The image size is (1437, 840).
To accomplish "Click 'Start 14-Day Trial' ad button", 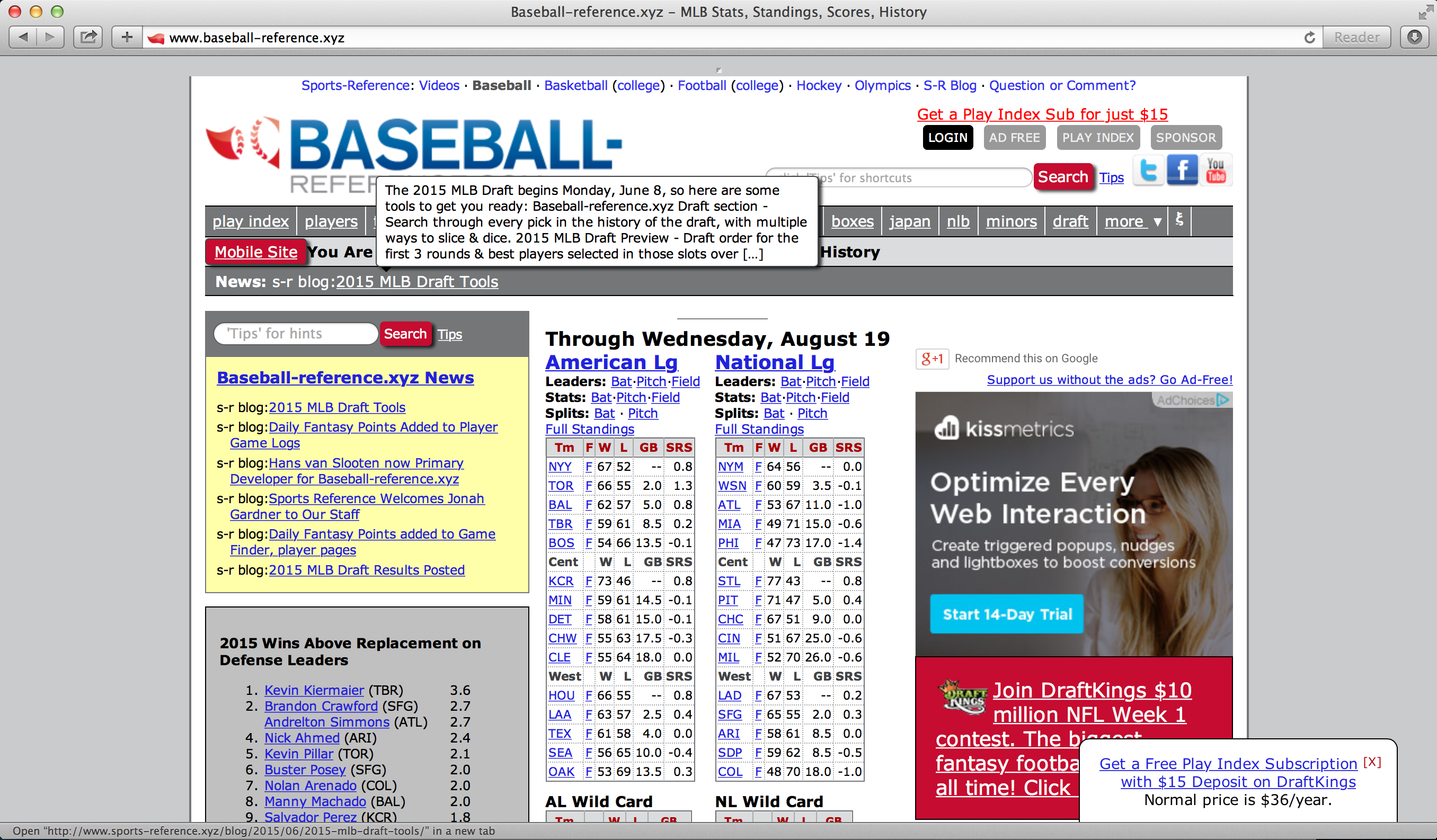I will (x=1007, y=614).
